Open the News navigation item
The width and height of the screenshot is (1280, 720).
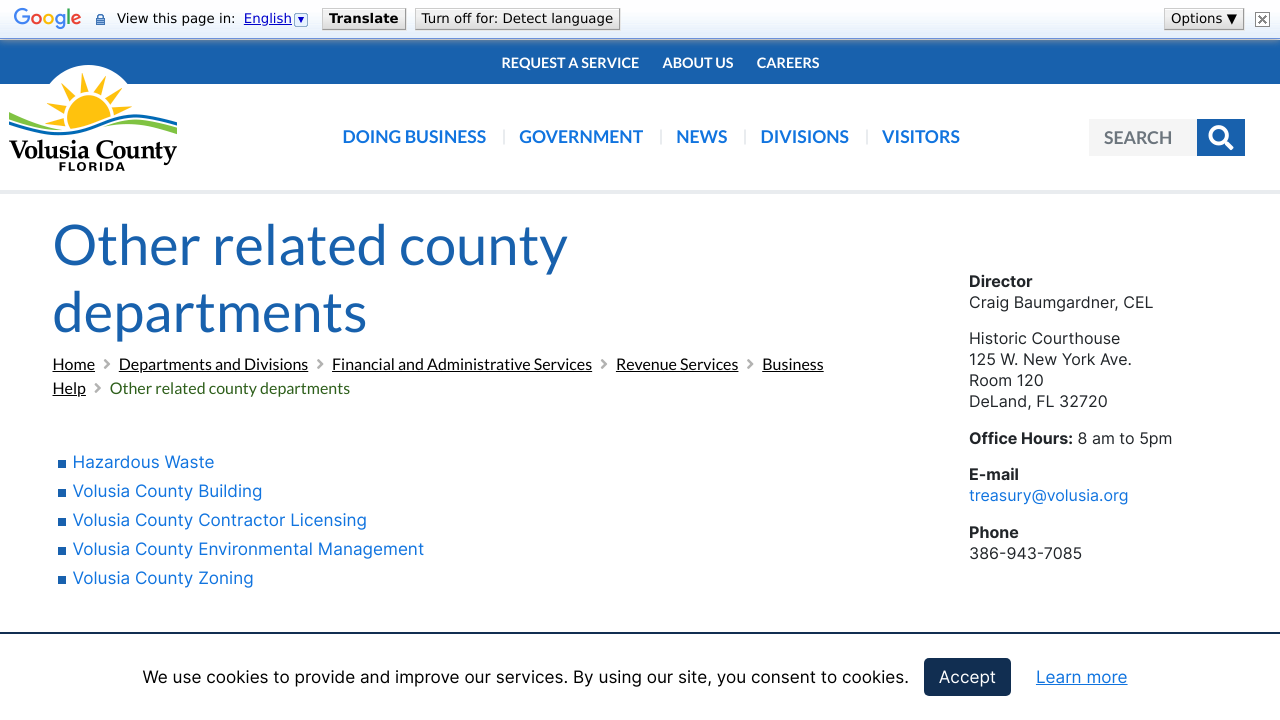tap(702, 137)
